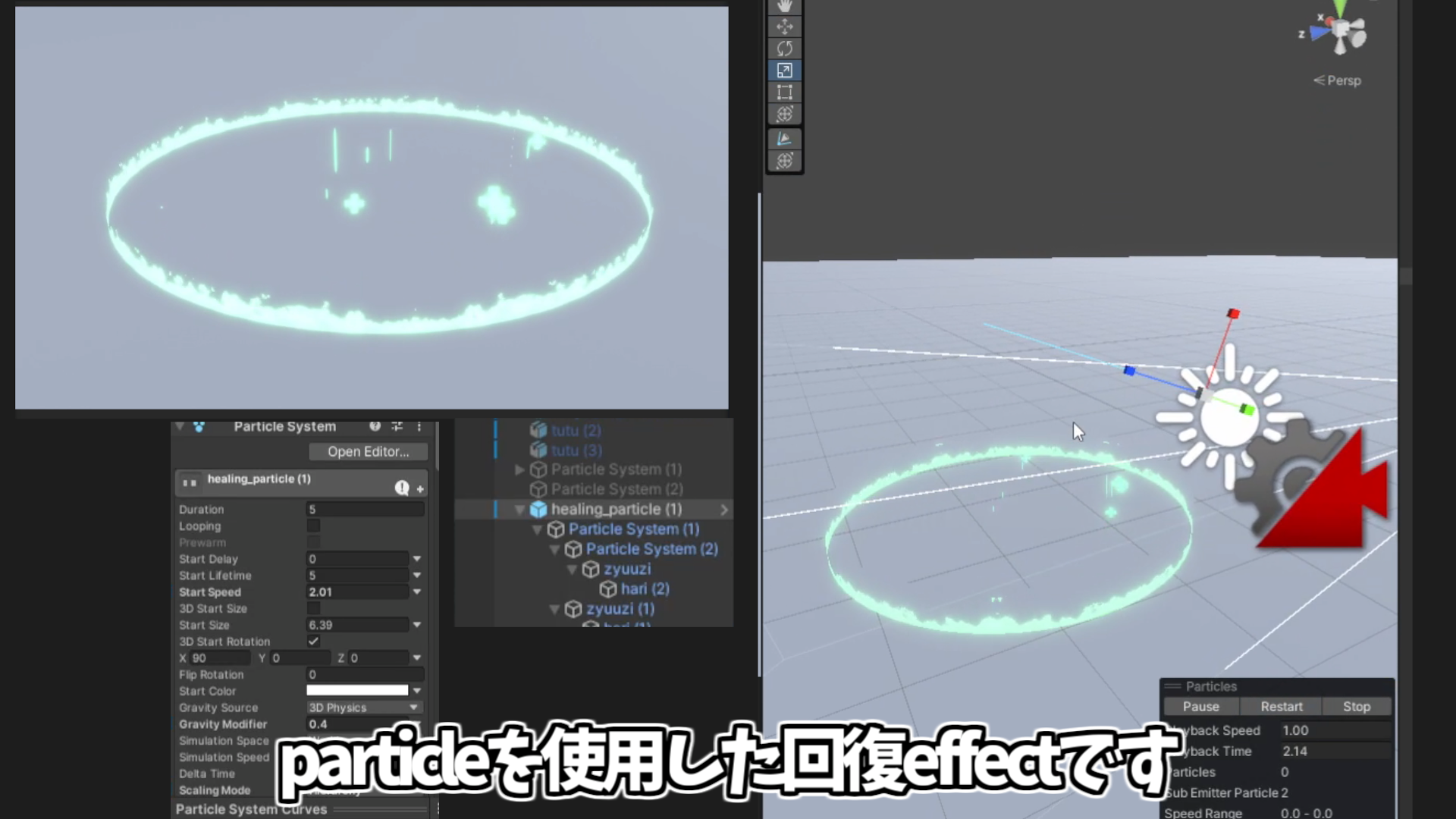
Task: Select the Move tool
Action: [x=784, y=26]
